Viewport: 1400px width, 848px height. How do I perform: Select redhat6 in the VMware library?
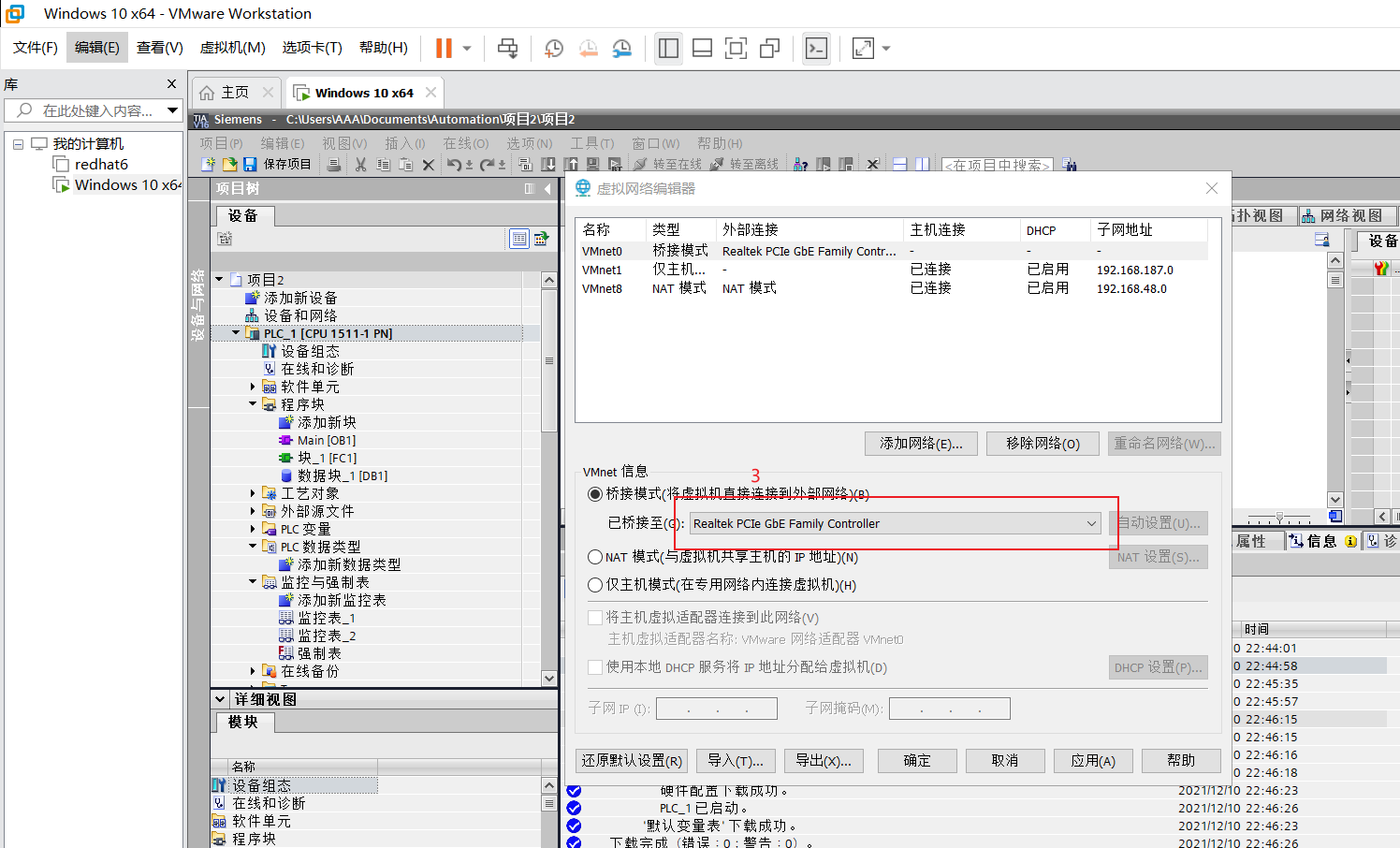101,165
